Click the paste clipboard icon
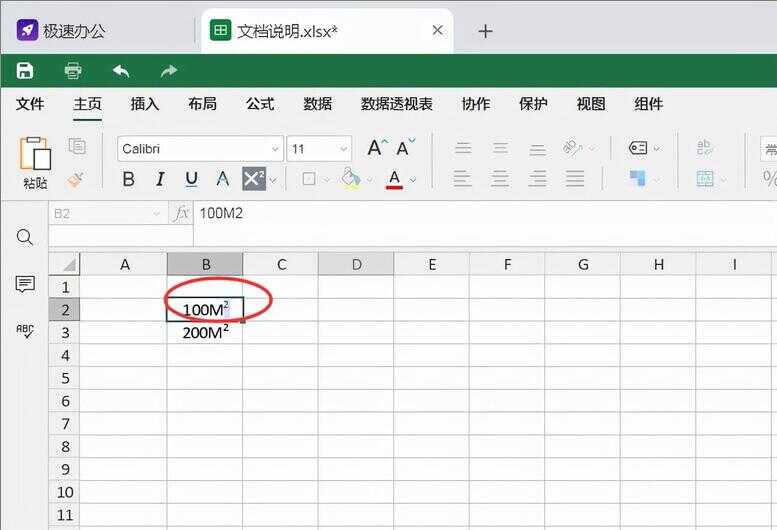This screenshot has height=530, width=777. [35, 154]
